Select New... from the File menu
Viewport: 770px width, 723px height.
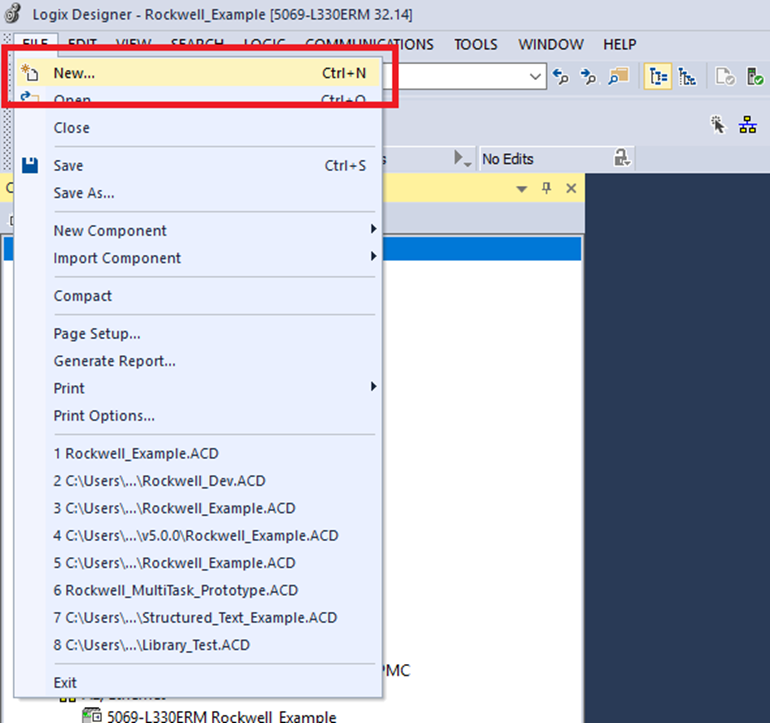(74, 73)
